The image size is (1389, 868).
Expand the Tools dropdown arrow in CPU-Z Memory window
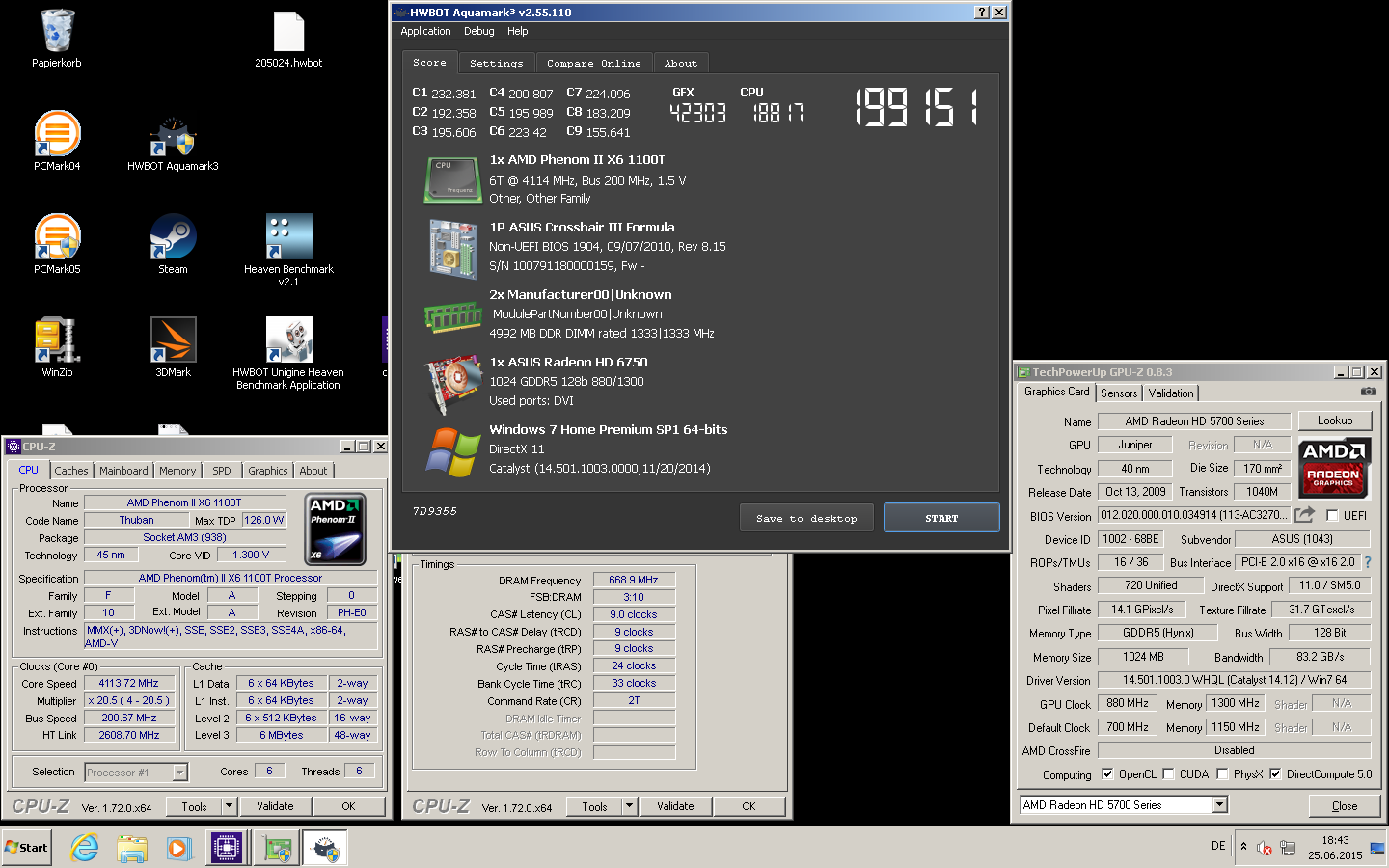pyautogui.click(x=629, y=805)
